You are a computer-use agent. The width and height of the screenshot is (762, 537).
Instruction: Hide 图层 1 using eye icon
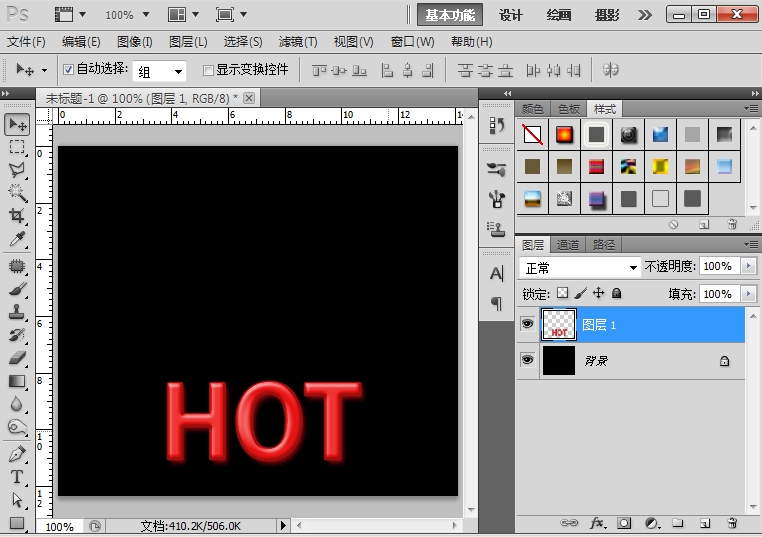[527, 324]
